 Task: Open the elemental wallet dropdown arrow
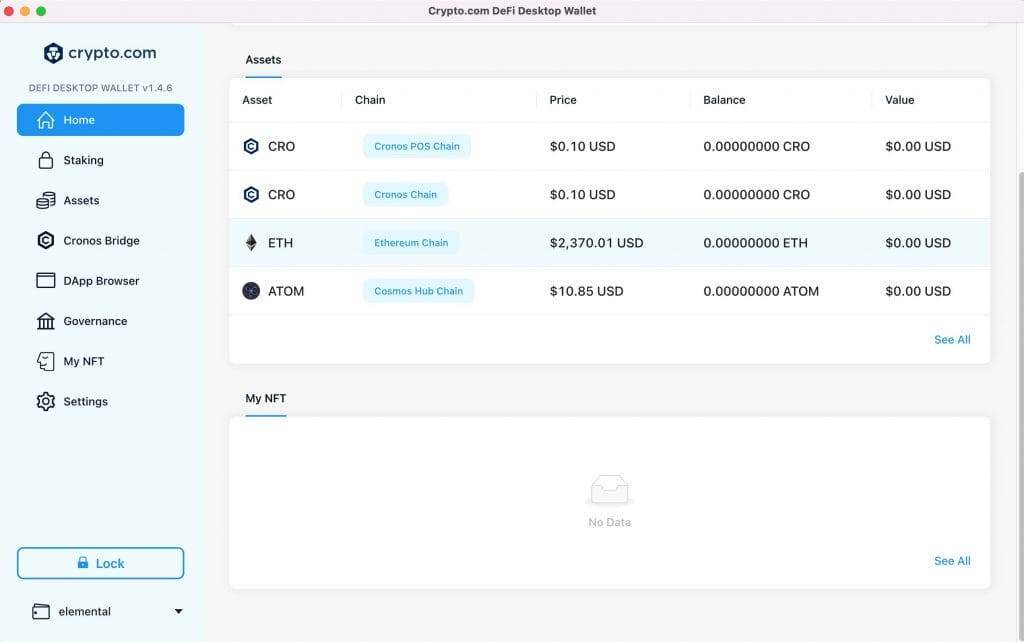[x=178, y=611]
